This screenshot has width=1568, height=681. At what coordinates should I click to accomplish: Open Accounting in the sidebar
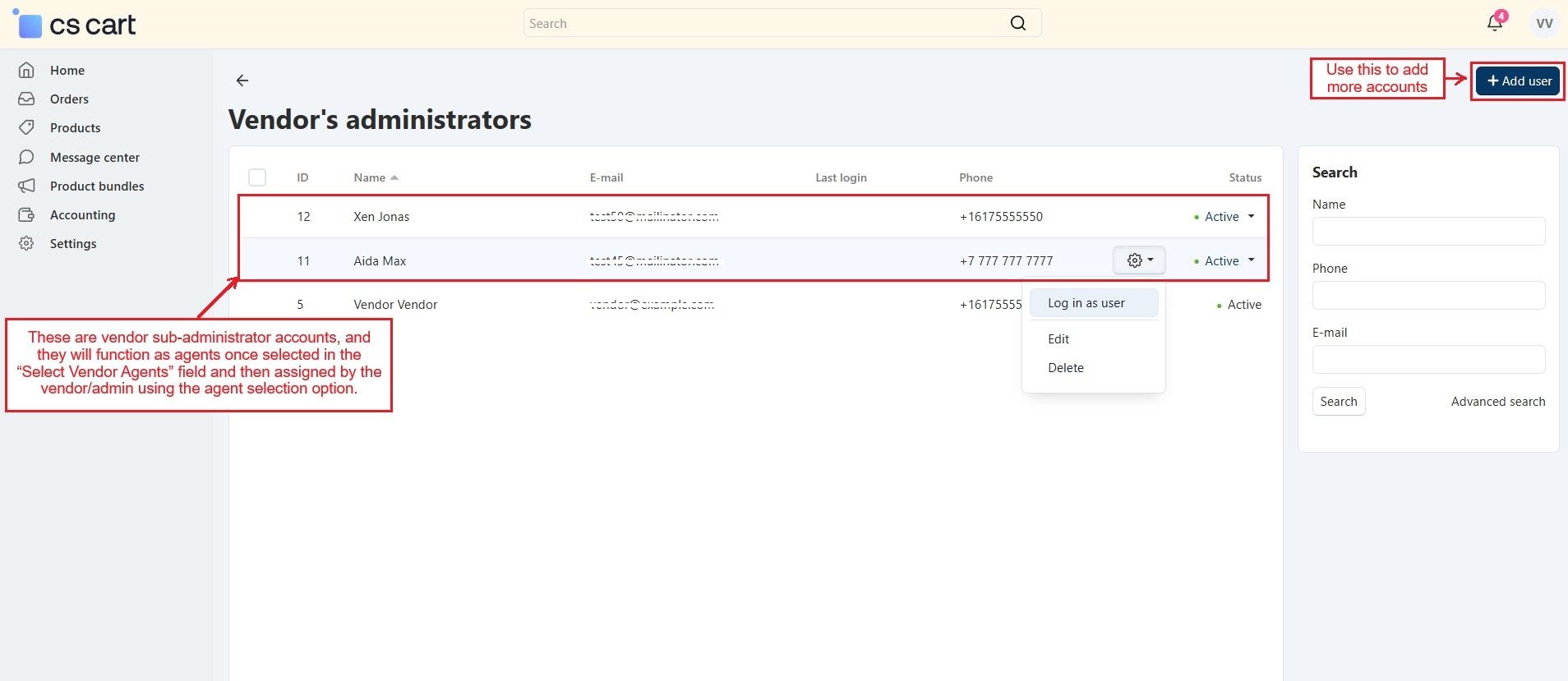point(82,215)
